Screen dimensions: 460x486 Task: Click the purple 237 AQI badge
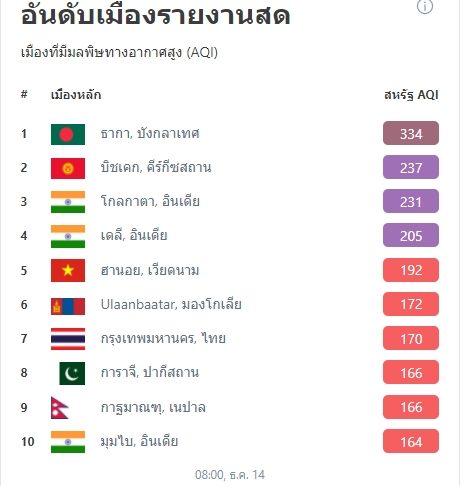click(411, 167)
